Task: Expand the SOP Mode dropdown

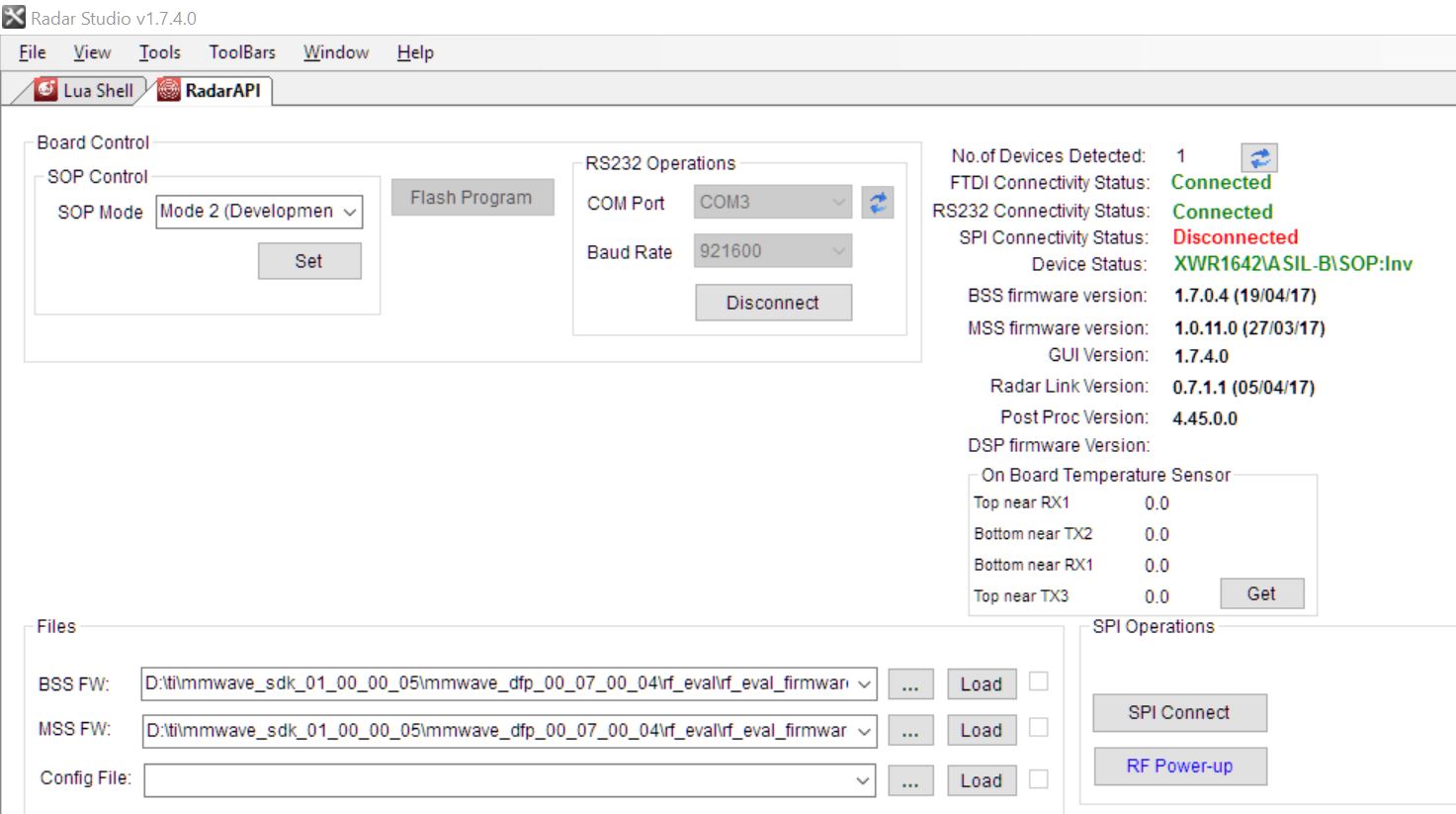Action: click(350, 212)
